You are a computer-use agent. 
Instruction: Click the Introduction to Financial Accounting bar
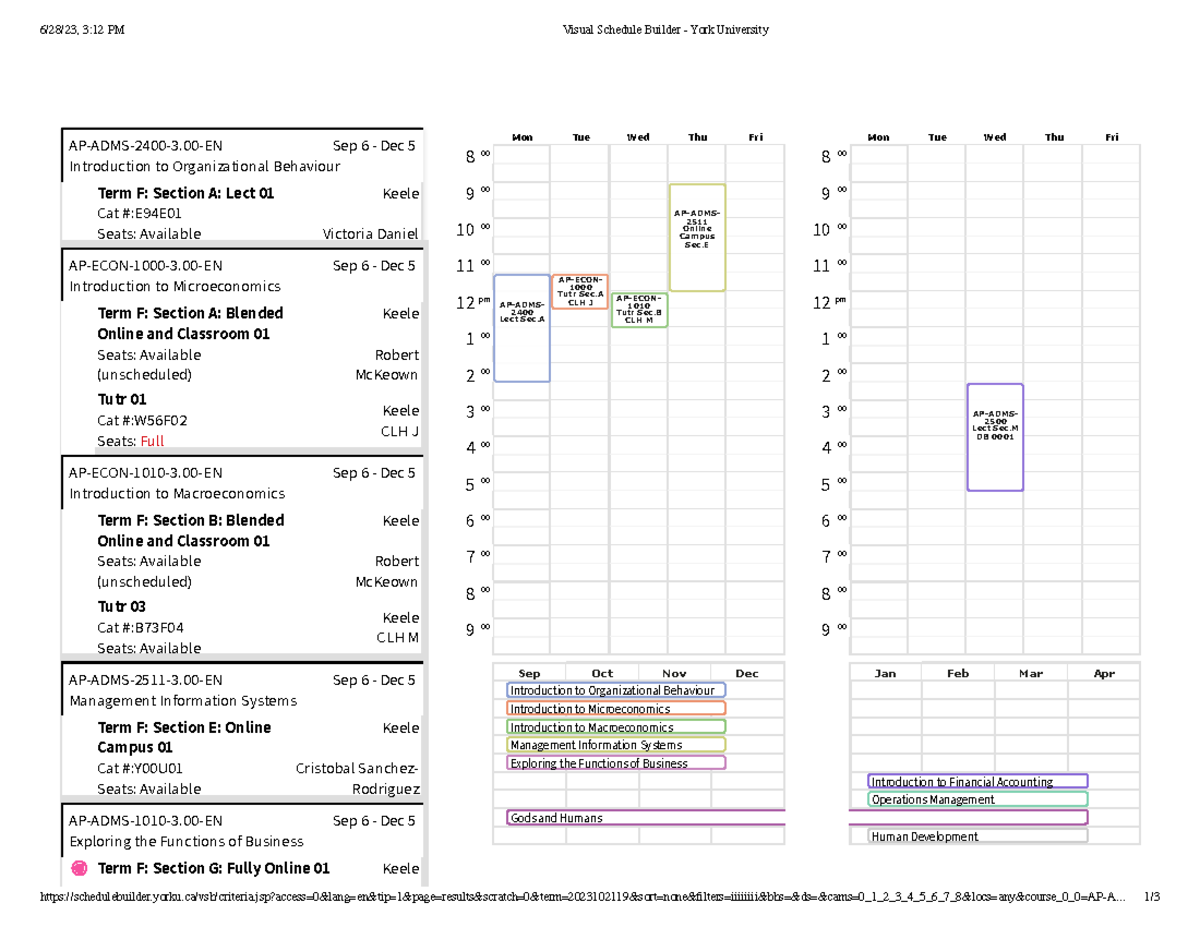pyautogui.click(x=977, y=782)
